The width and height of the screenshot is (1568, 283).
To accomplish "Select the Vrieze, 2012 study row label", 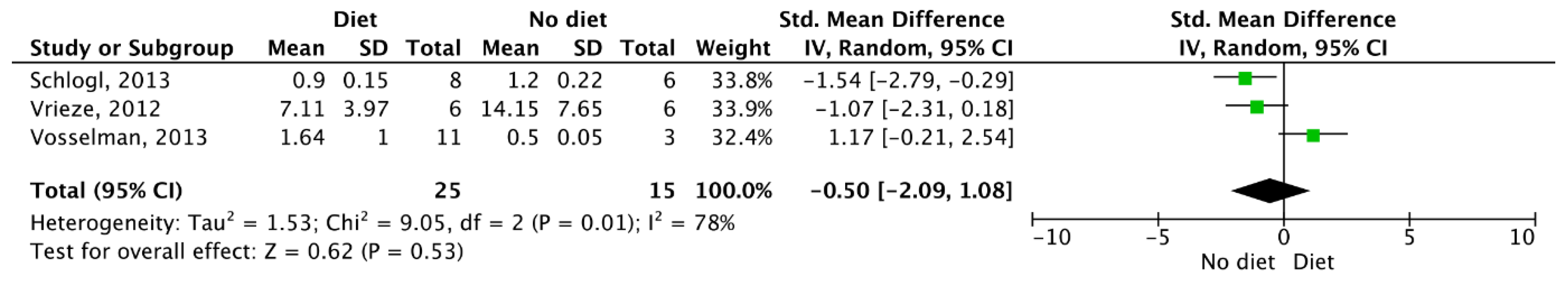I will pos(95,108).
